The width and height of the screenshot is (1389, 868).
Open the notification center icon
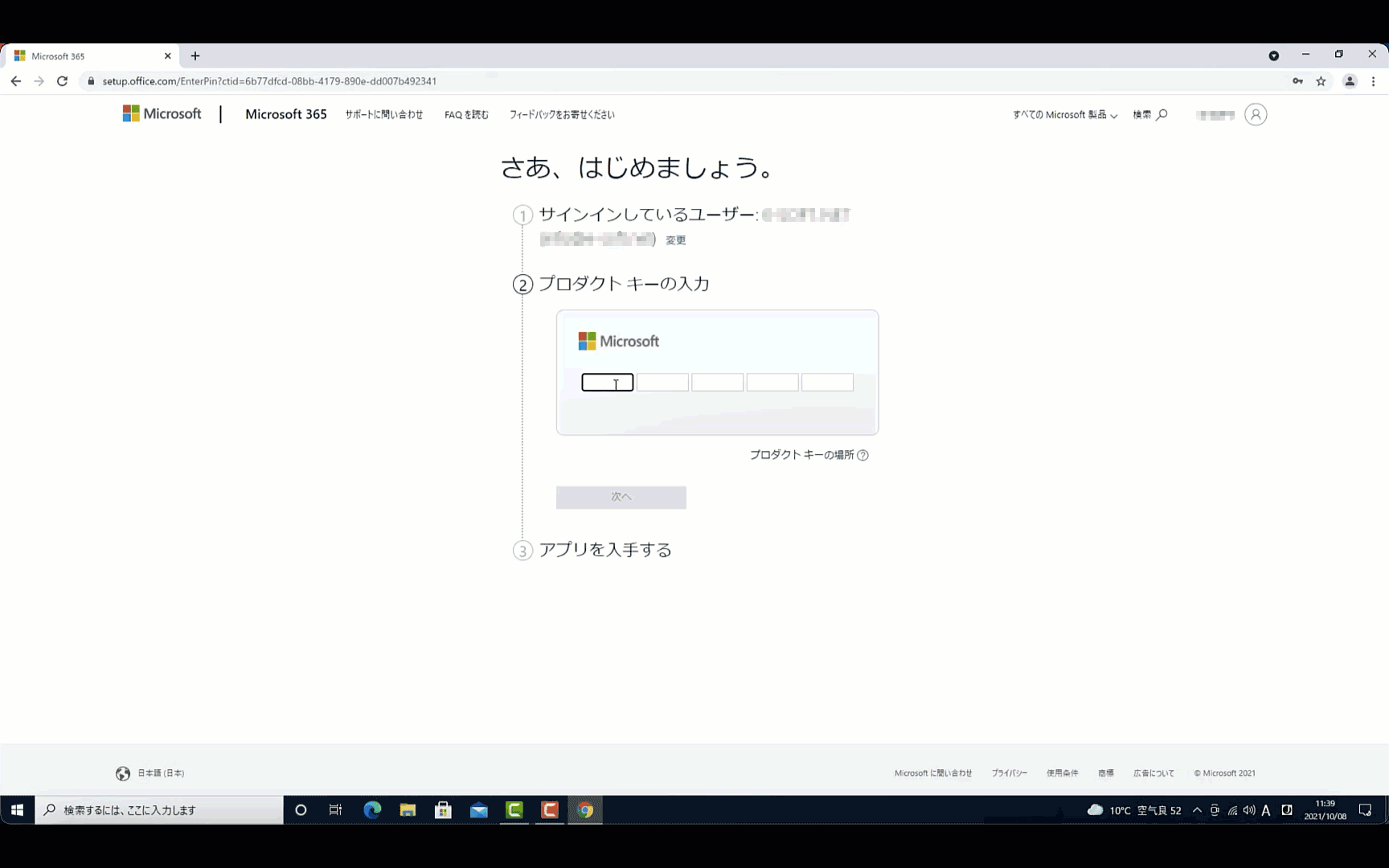click(1365, 810)
